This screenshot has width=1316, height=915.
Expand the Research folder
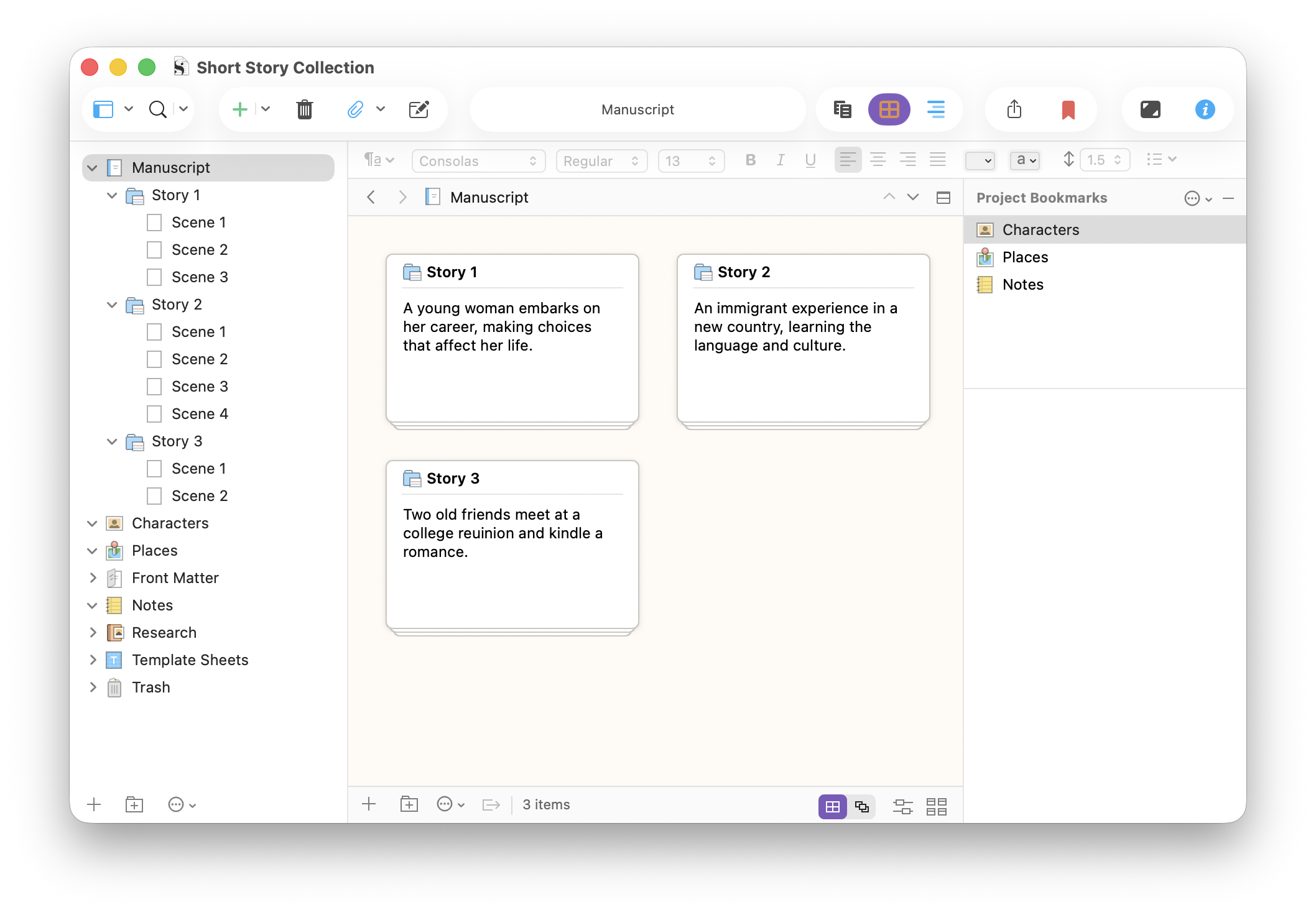pos(93,633)
